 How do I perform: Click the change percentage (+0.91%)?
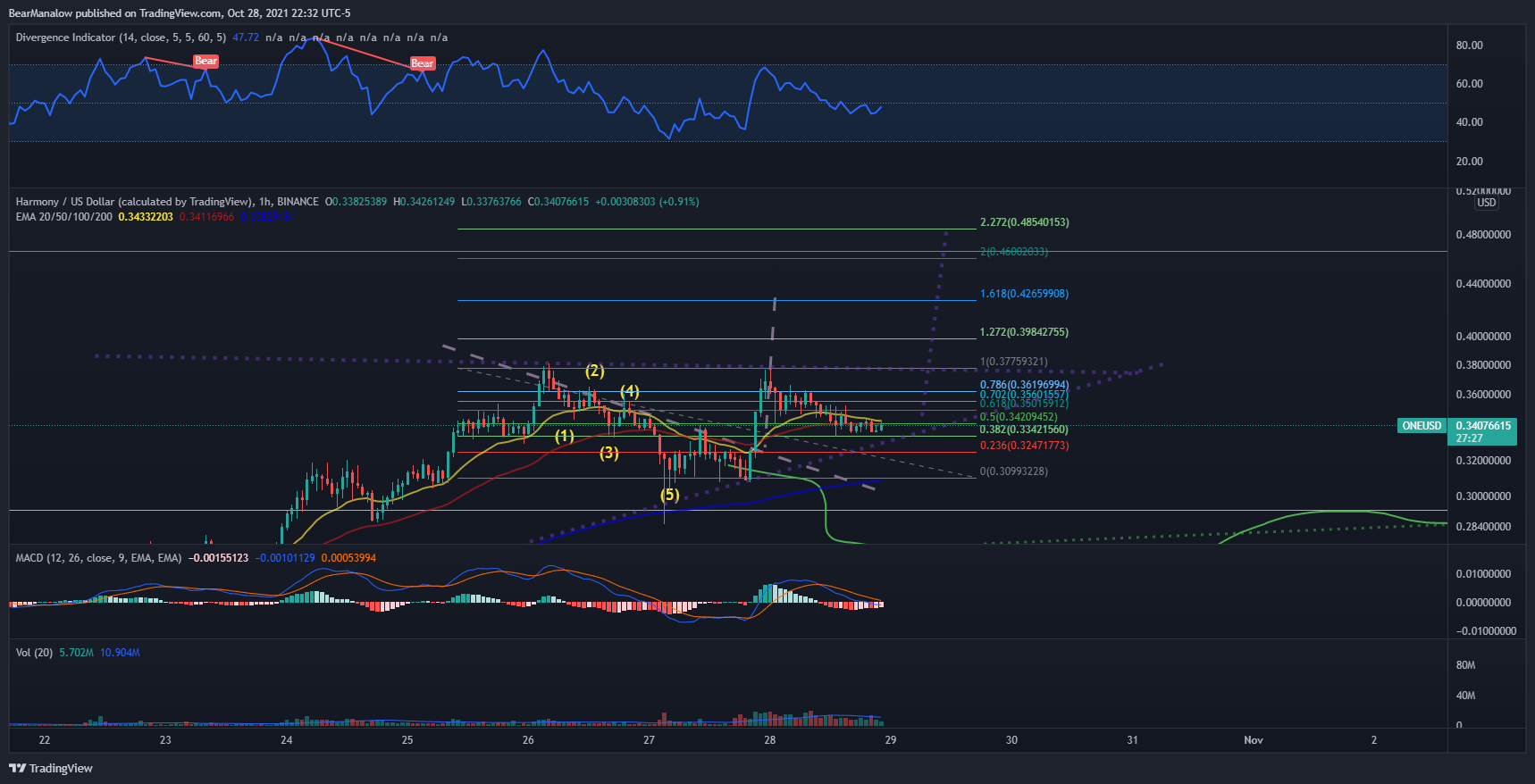(x=679, y=202)
